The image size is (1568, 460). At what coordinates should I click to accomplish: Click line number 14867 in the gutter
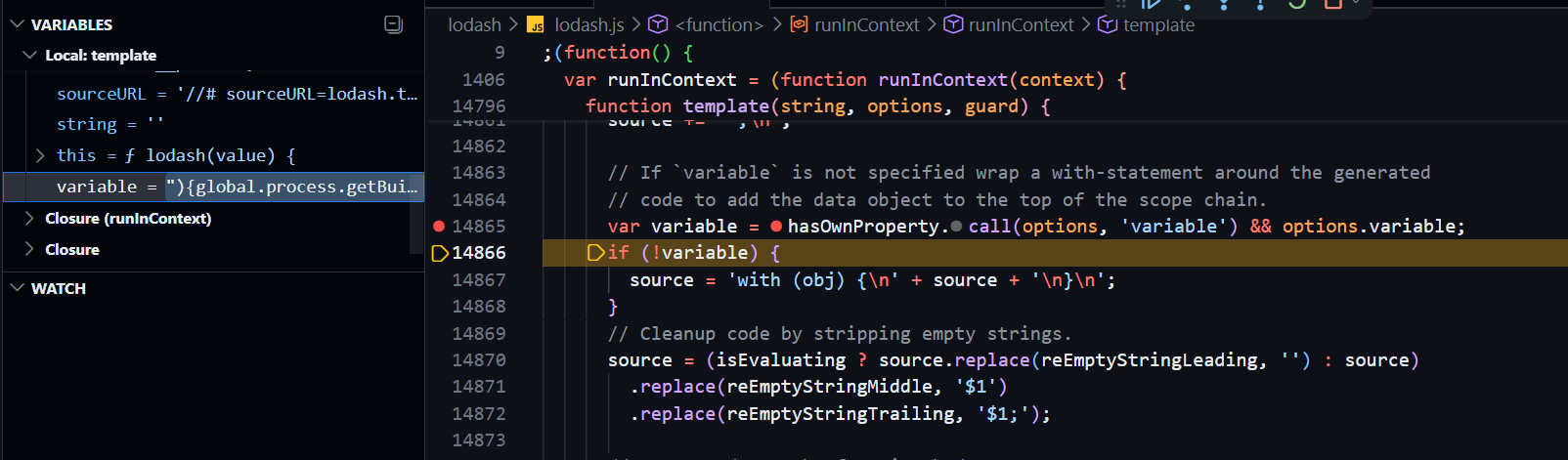point(479,280)
